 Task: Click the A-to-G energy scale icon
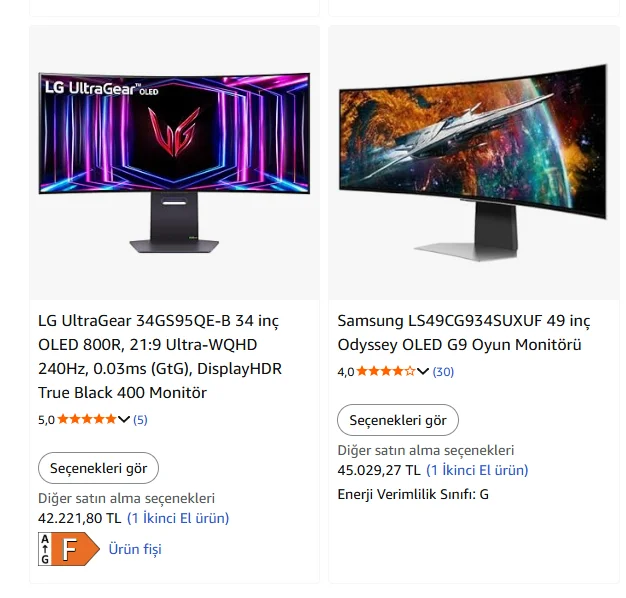pos(45,549)
